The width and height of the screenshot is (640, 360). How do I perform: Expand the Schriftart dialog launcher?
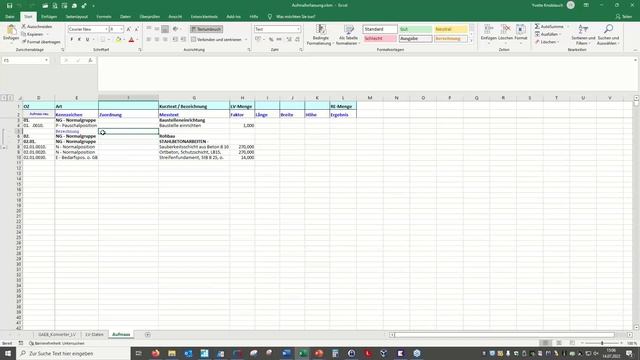pos(140,50)
